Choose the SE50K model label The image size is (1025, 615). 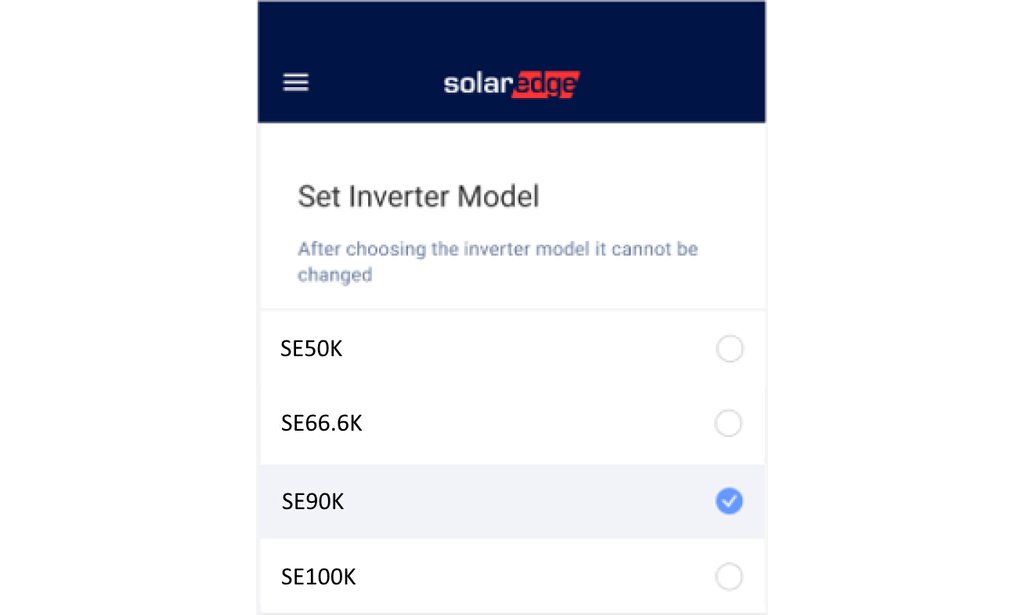pyautogui.click(x=312, y=349)
